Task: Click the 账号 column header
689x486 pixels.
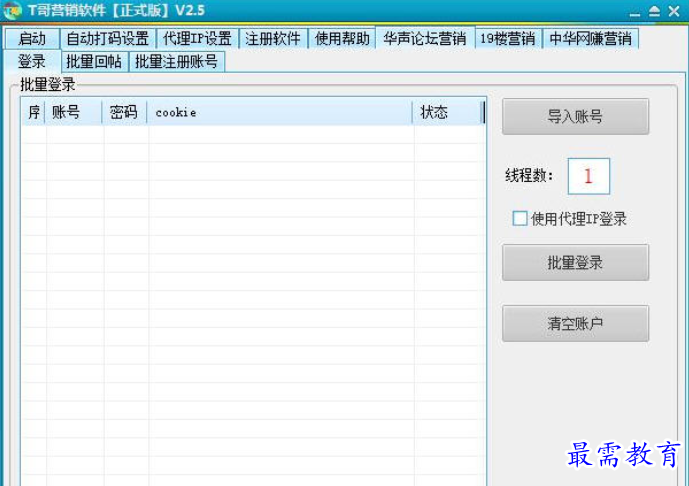Action: (73, 112)
